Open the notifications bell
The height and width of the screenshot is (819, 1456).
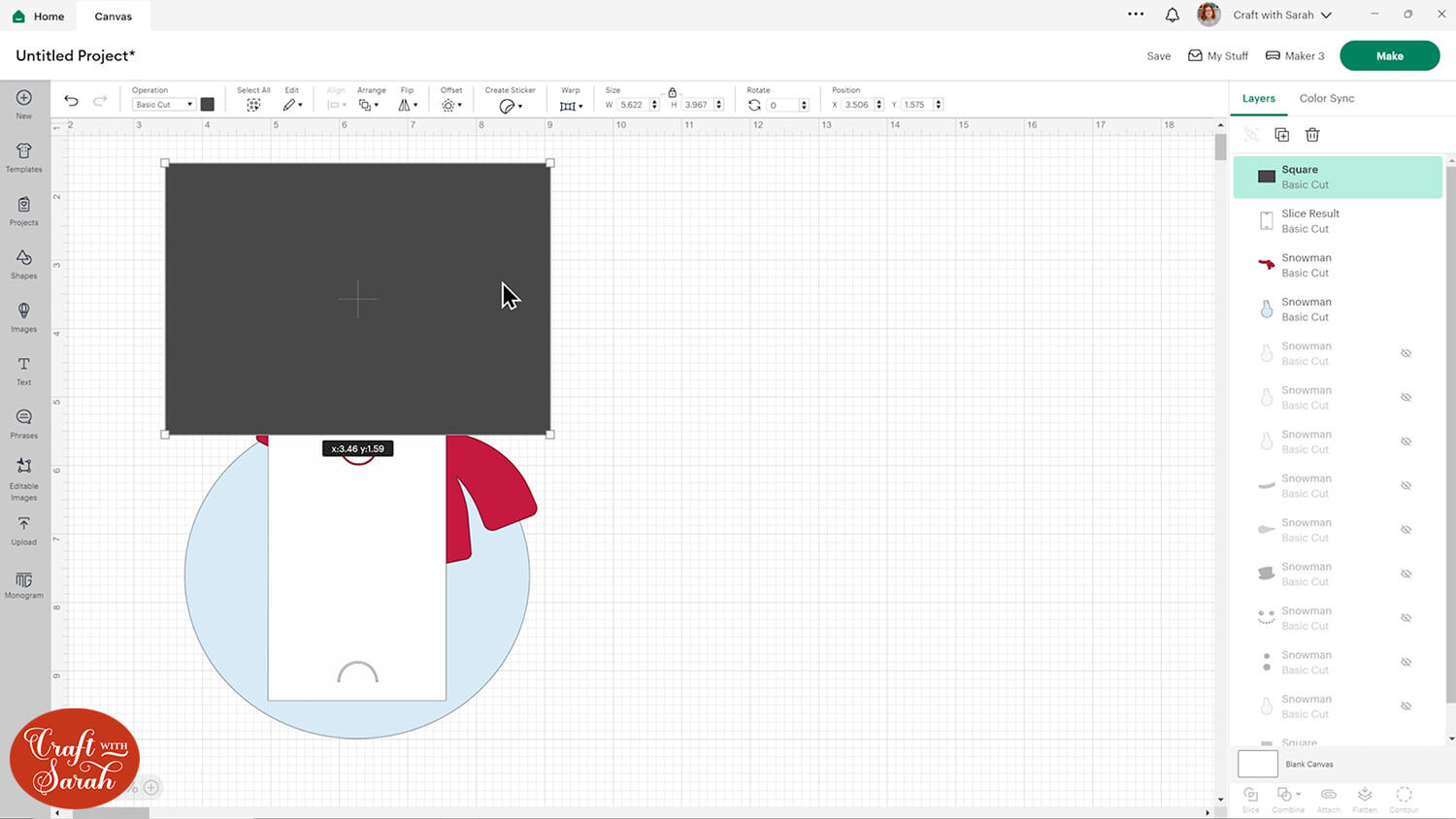[x=1173, y=15]
